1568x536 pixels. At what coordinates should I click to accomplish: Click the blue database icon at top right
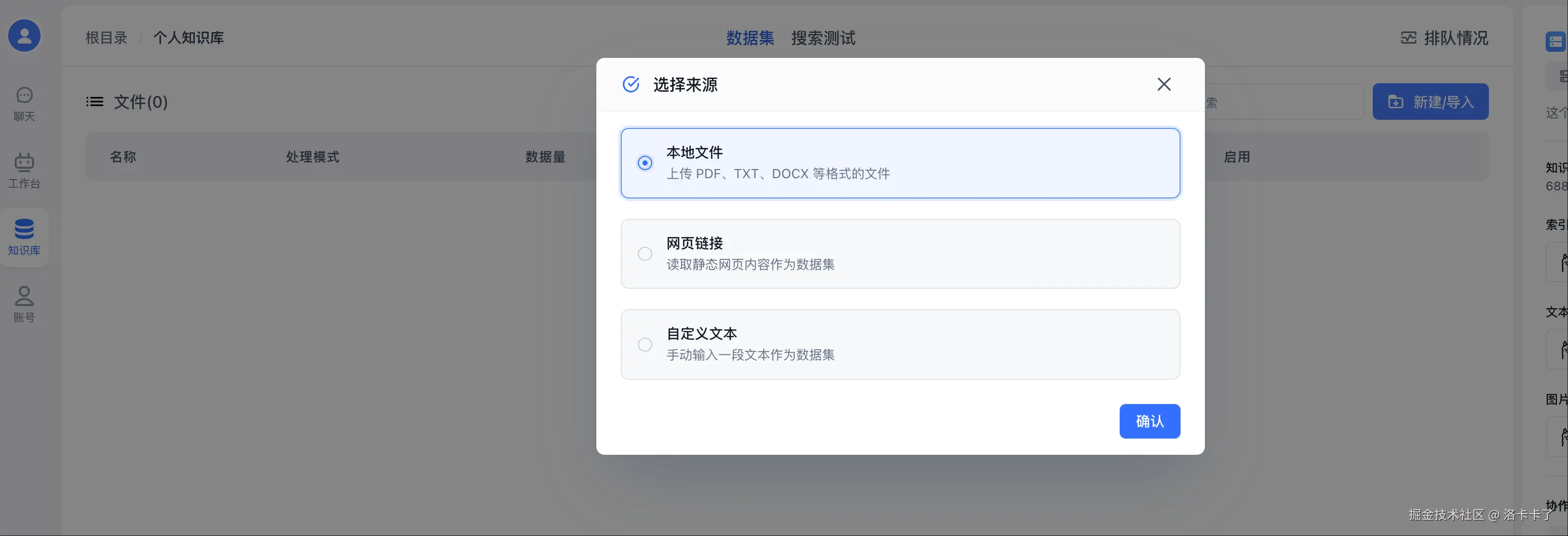point(1556,42)
